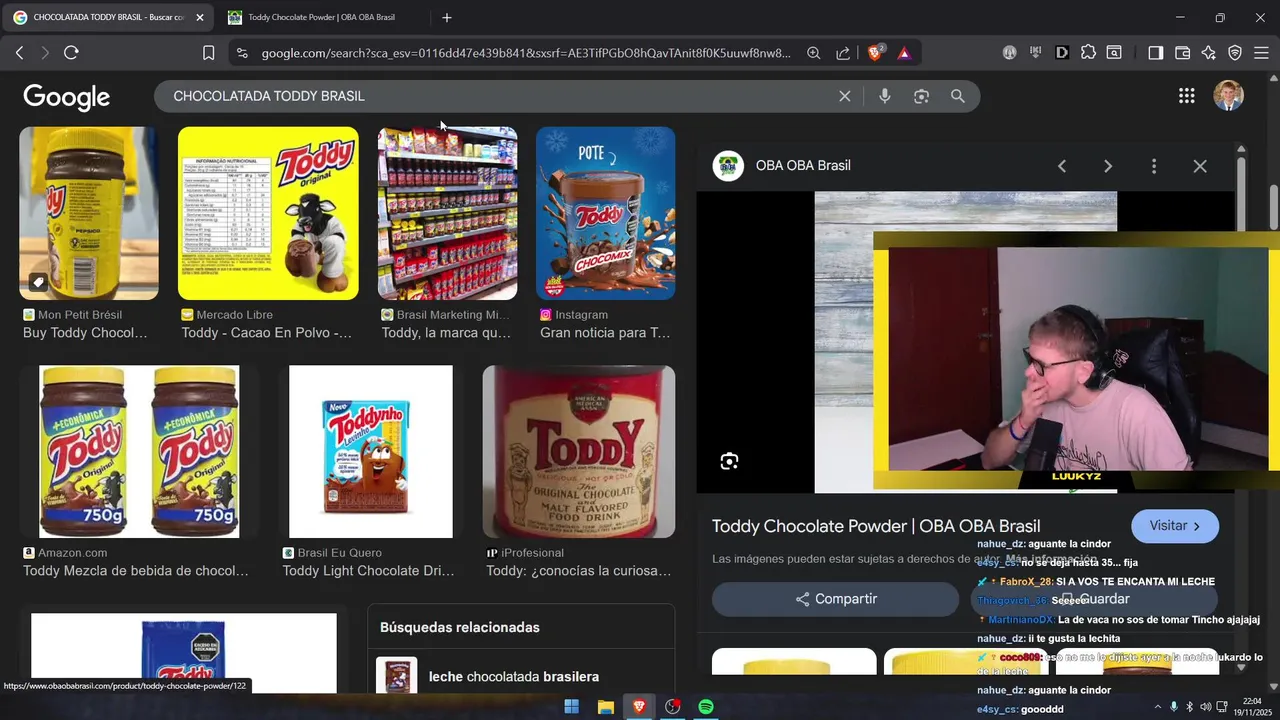Image resolution: width=1280 pixels, height=720 pixels.
Task: Show the next image in preview panel
Action: coord(1108,166)
